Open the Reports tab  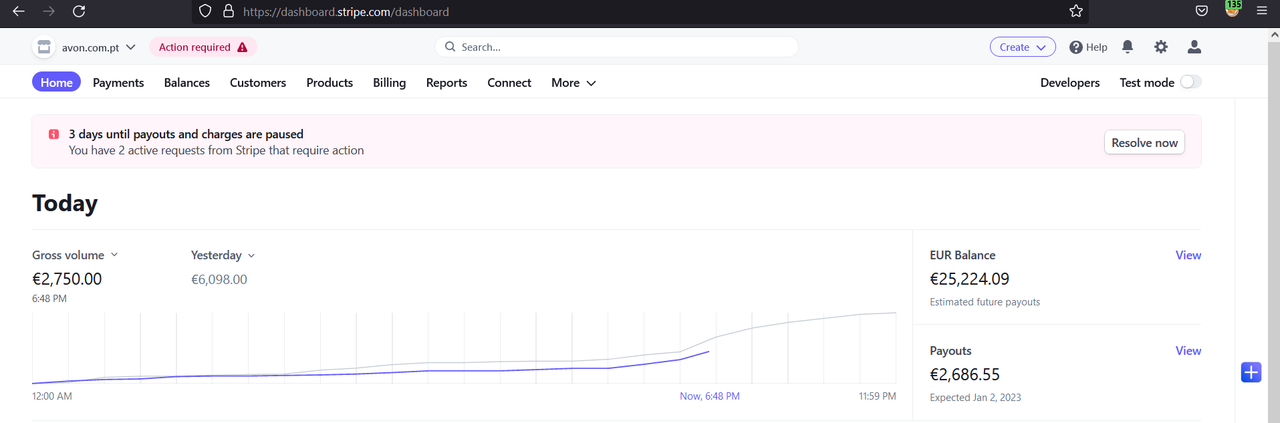(x=447, y=83)
